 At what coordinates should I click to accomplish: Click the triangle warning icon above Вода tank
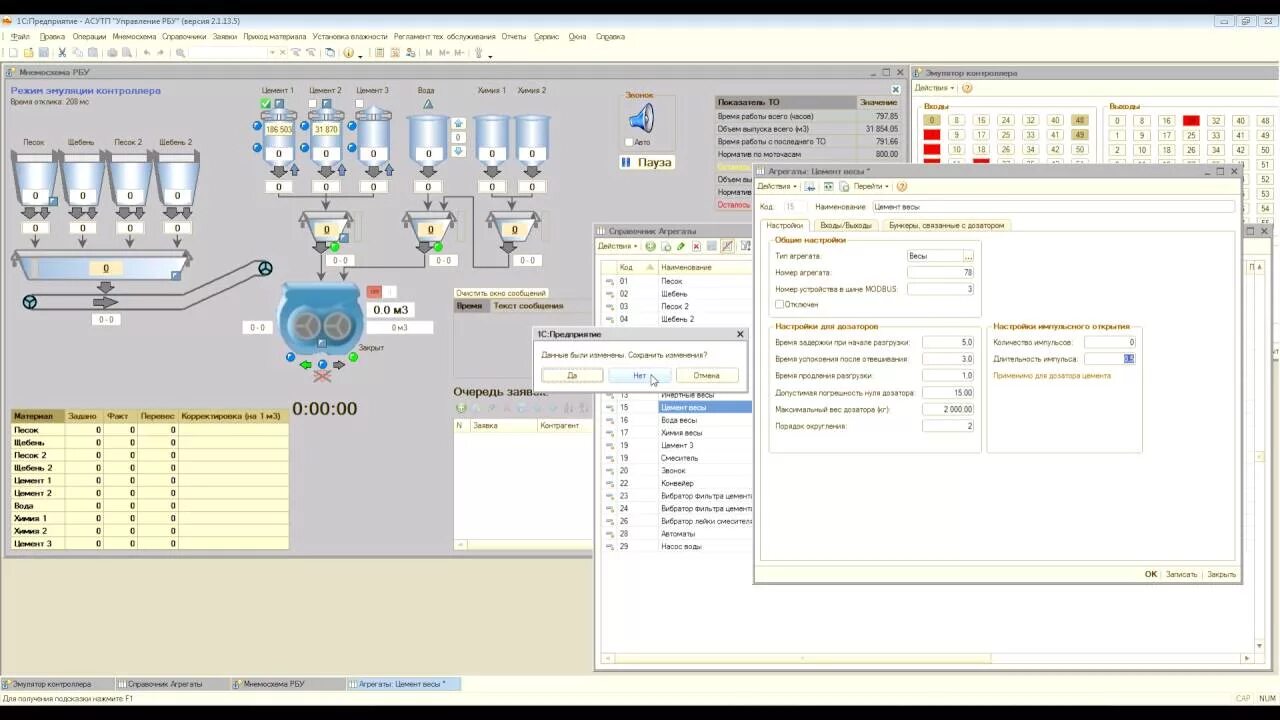click(428, 103)
